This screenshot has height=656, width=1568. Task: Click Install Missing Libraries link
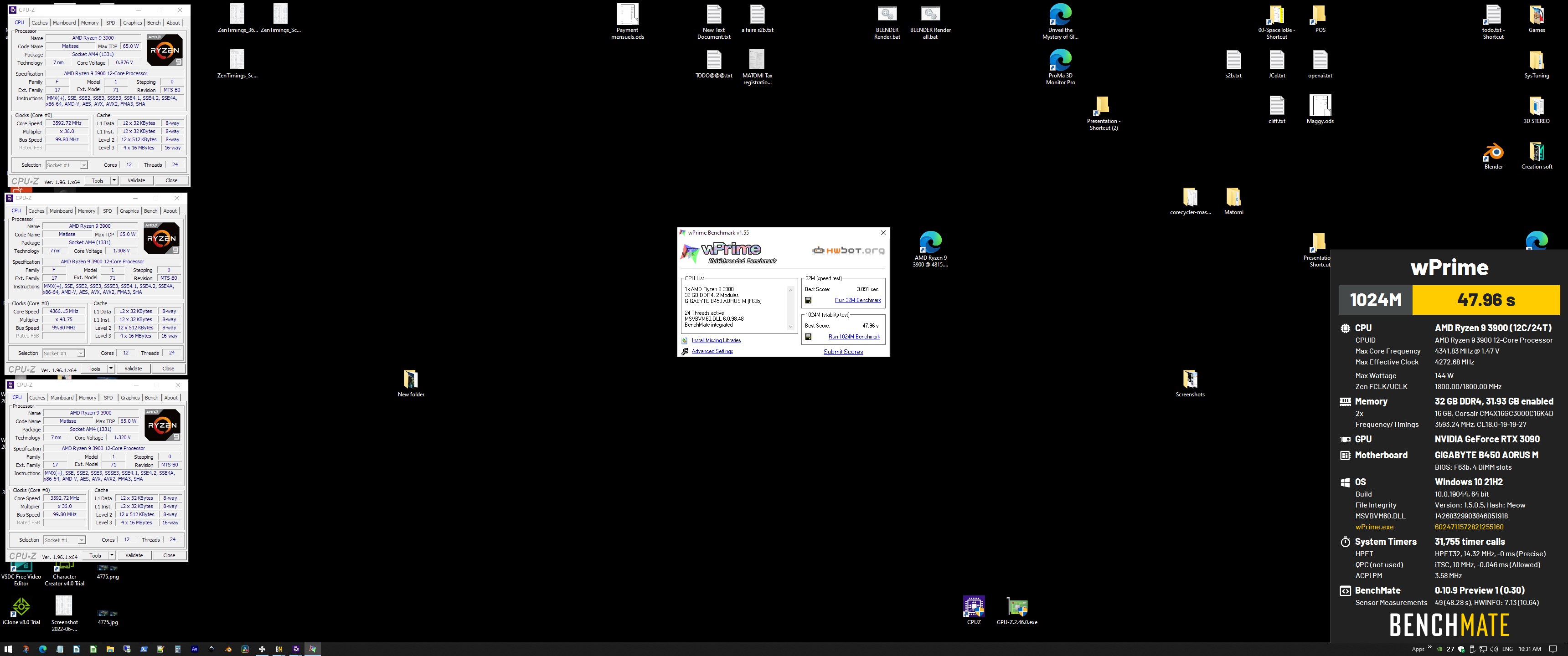point(716,340)
